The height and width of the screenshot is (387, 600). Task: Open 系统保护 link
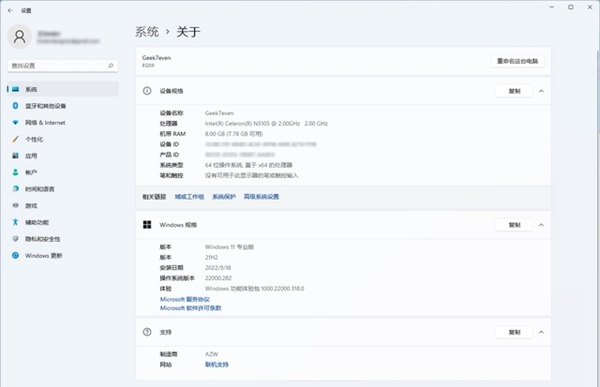(x=224, y=197)
